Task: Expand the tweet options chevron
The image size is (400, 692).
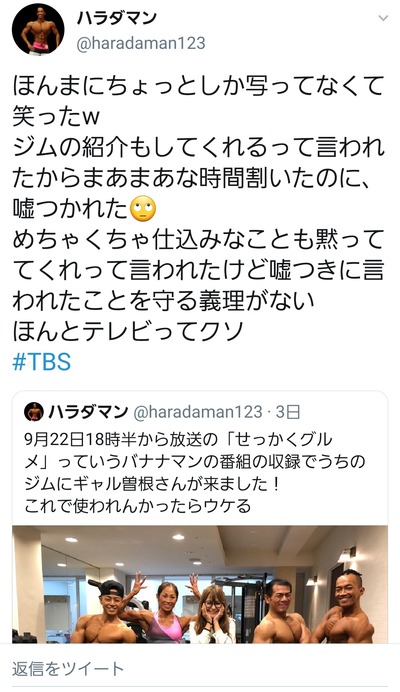Action: tap(383, 19)
